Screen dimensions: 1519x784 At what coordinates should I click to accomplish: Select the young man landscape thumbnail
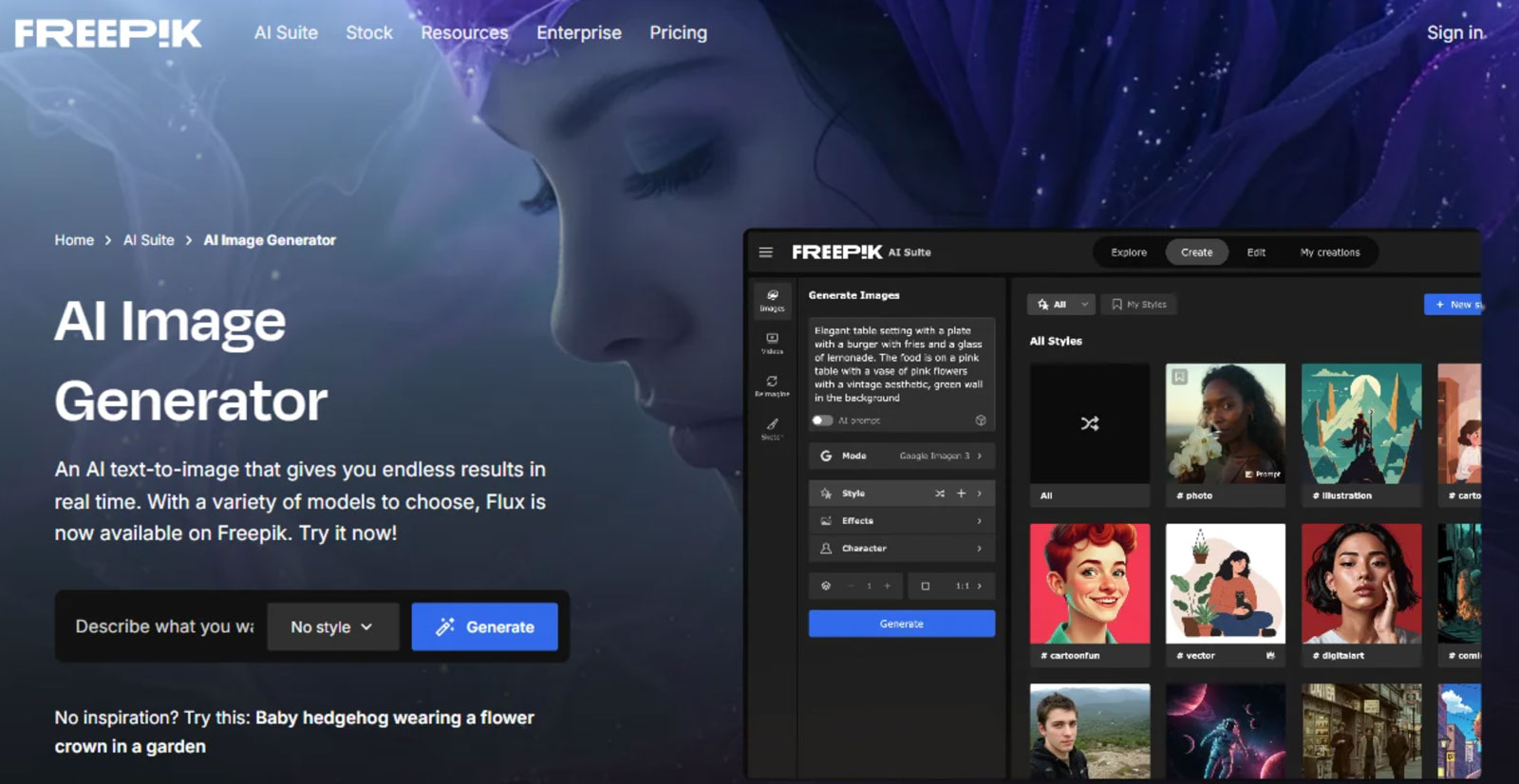[1090, 731]
